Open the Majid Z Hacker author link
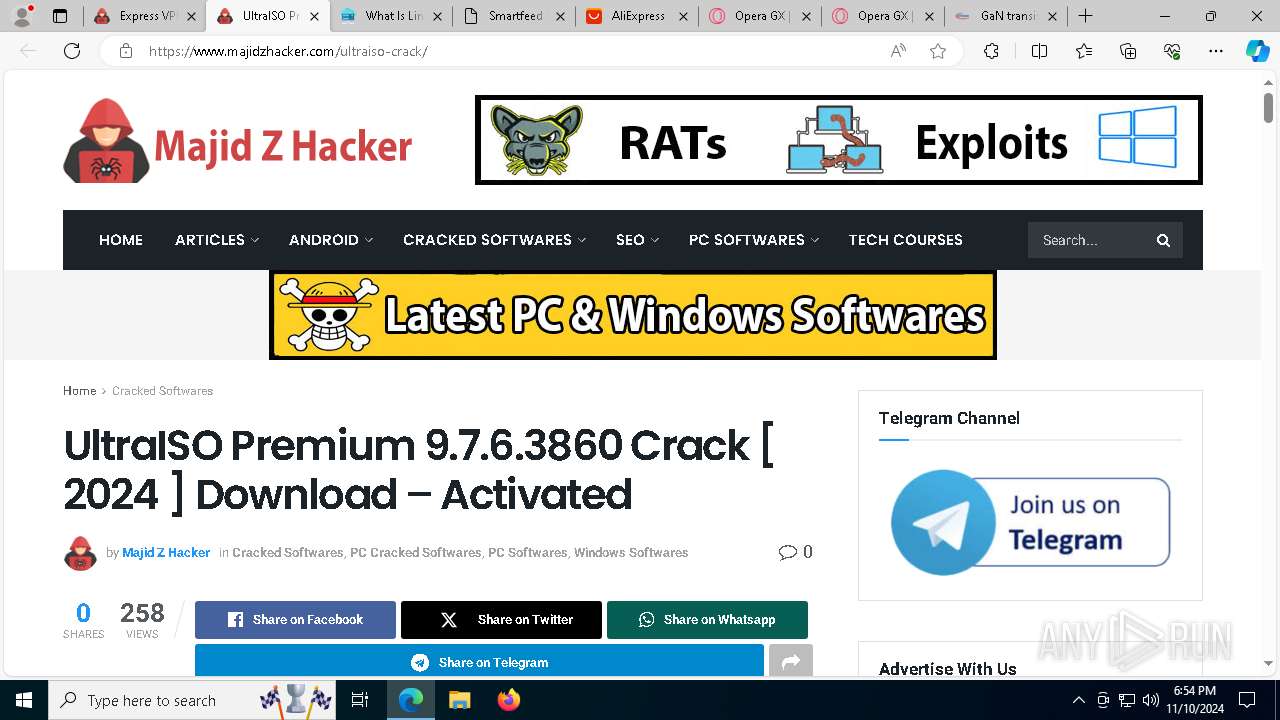Image resolution: width=1280 pixels, height=720 pixels. (x=166, y=552)
